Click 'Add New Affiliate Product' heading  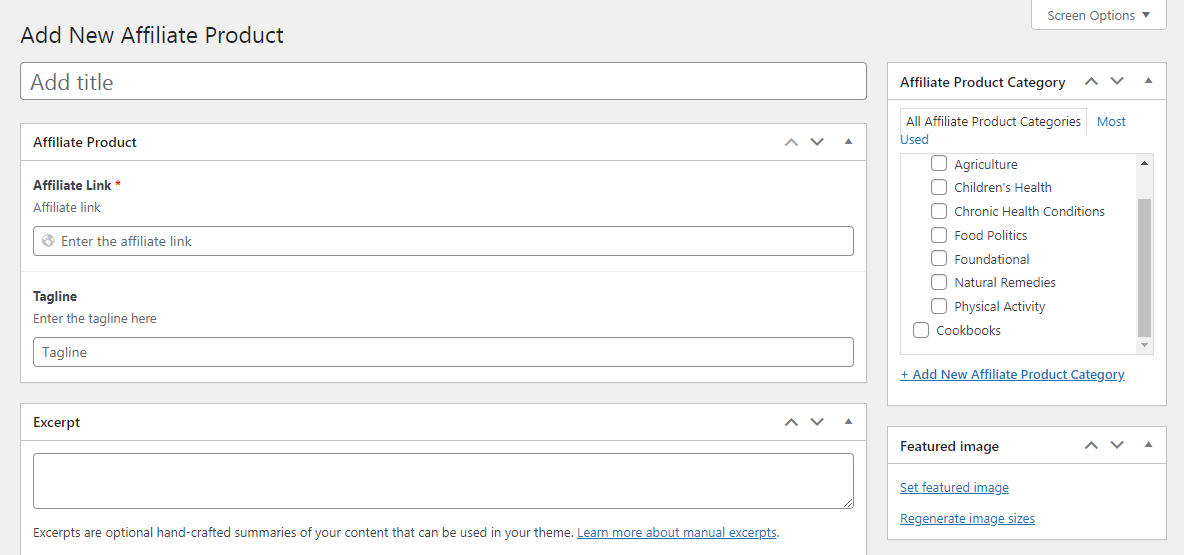(152, 35)
